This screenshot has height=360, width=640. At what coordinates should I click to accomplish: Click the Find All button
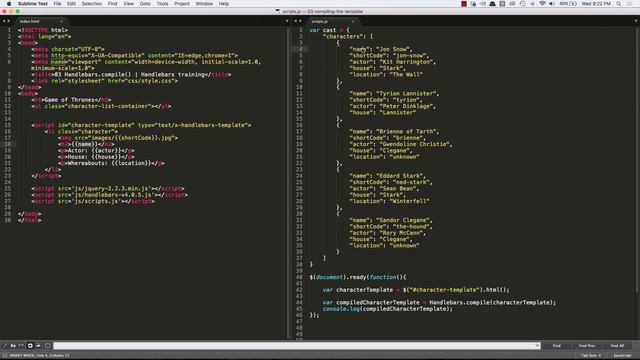click(x=617, y=346)
